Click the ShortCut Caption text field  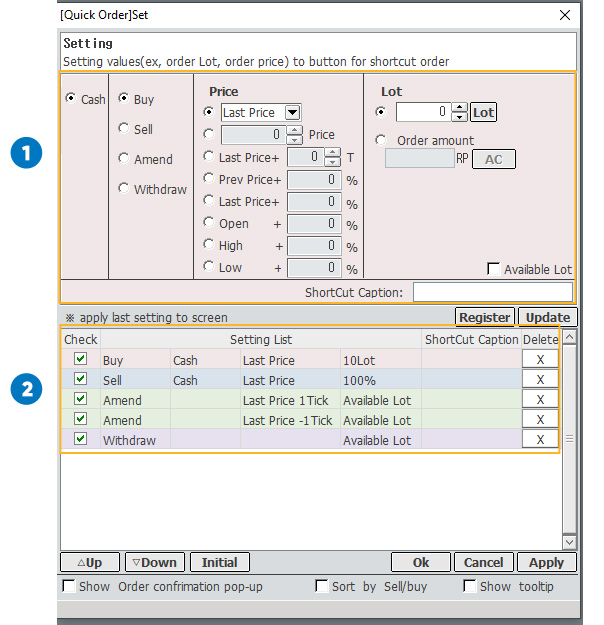tap(492, 292)
